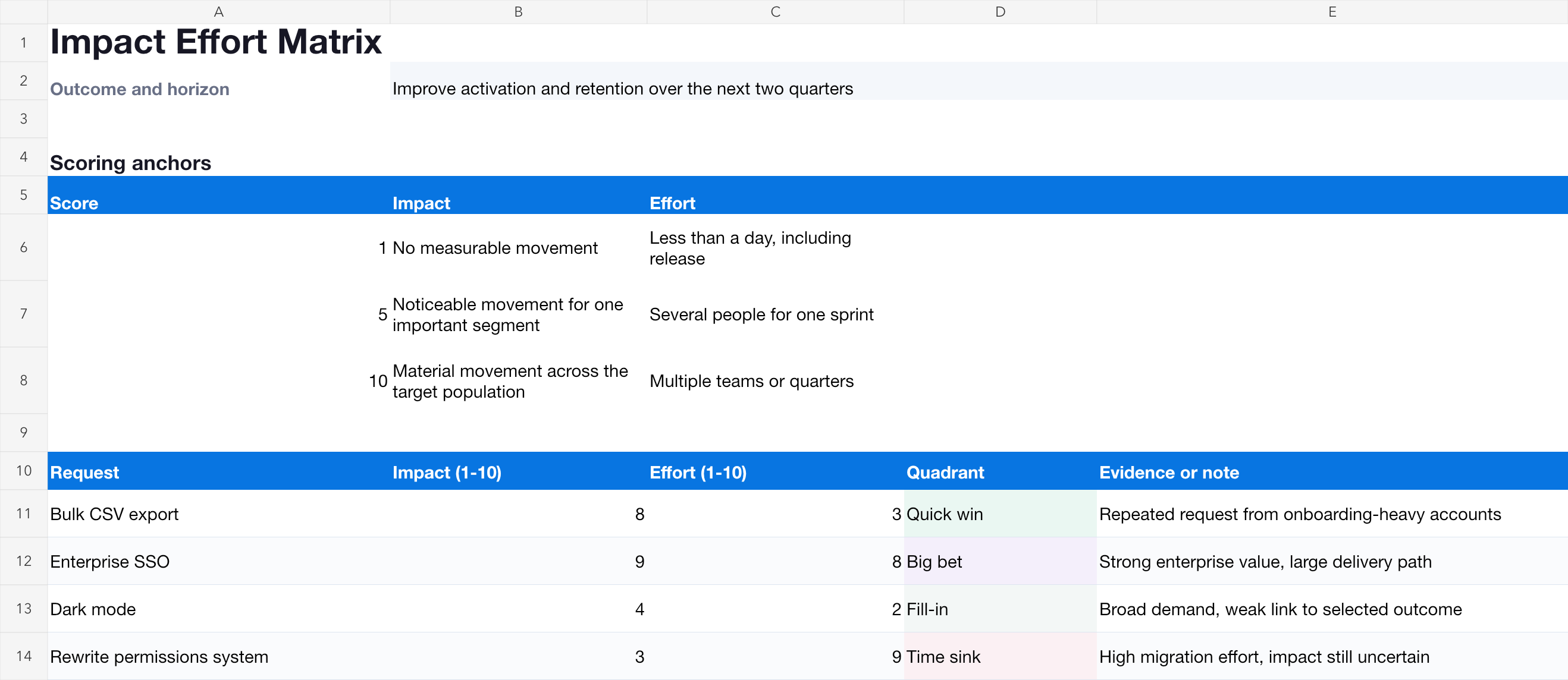
Task: Click the impact value 4 for Dark mode
Action: 518,608
